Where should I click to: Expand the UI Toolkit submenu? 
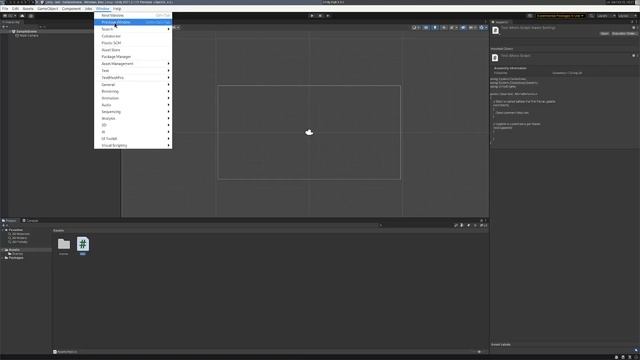[133, 138]
